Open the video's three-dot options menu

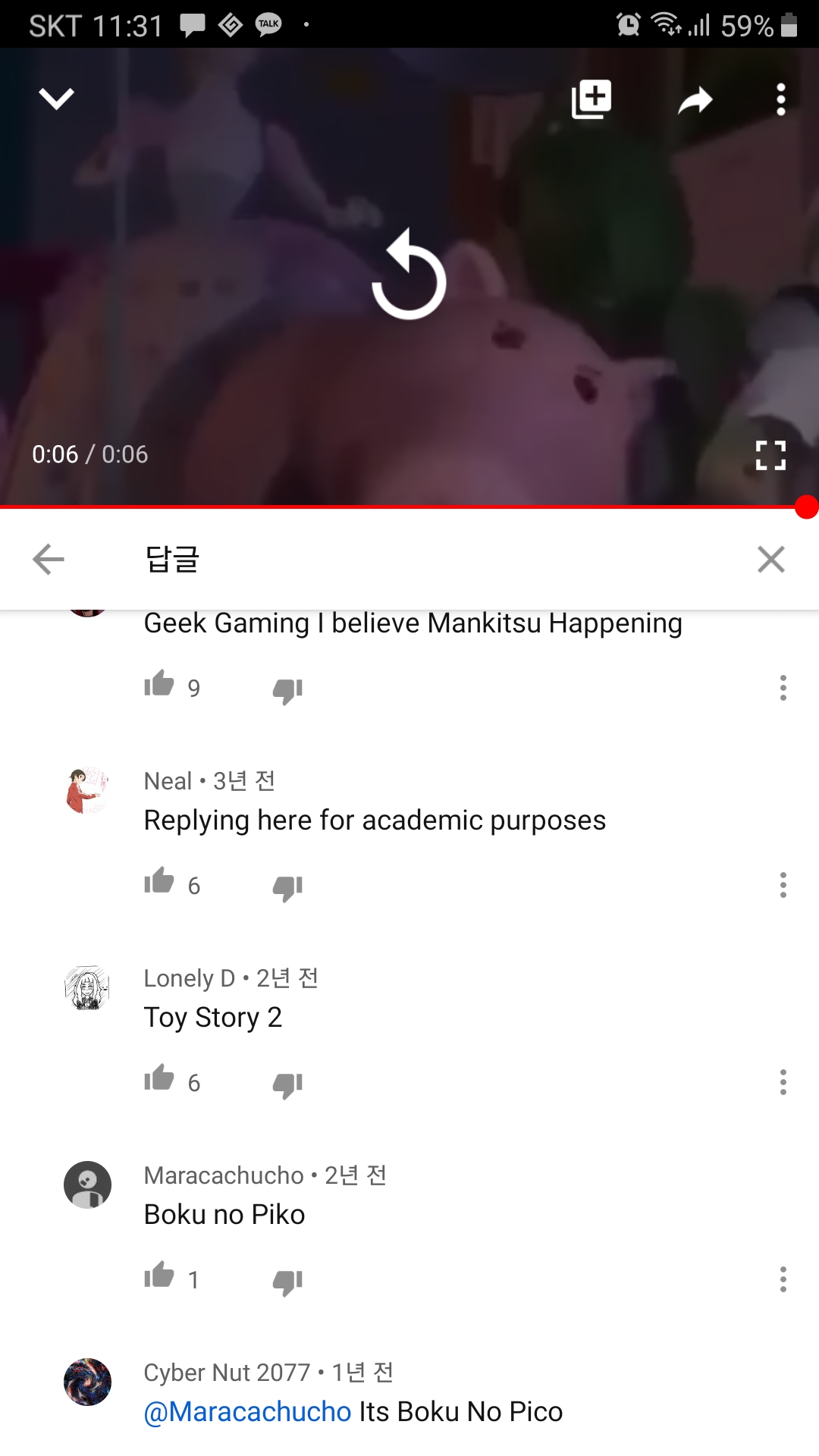click(781, 99)
